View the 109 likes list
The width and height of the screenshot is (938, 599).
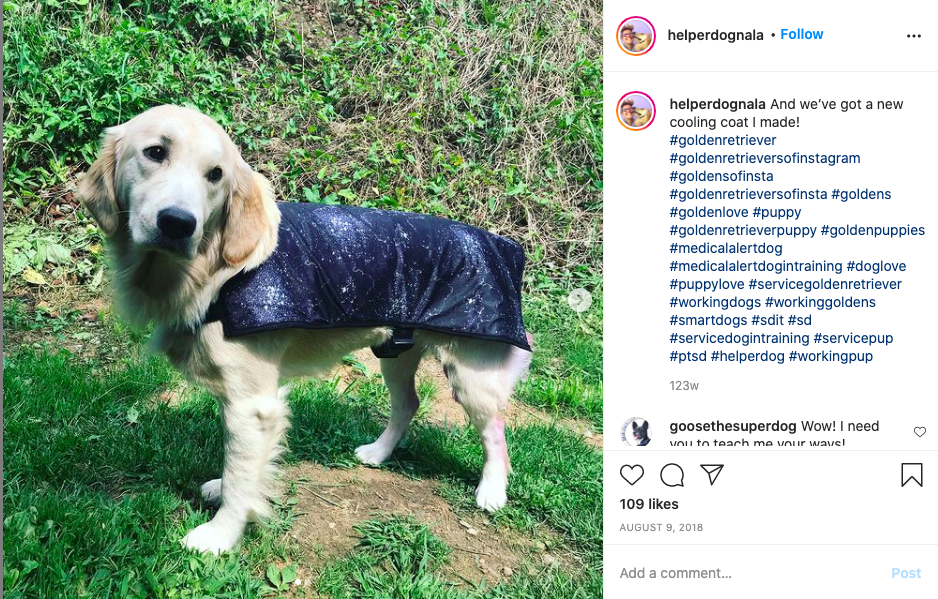pyautogui.click(x=649, y=504)
